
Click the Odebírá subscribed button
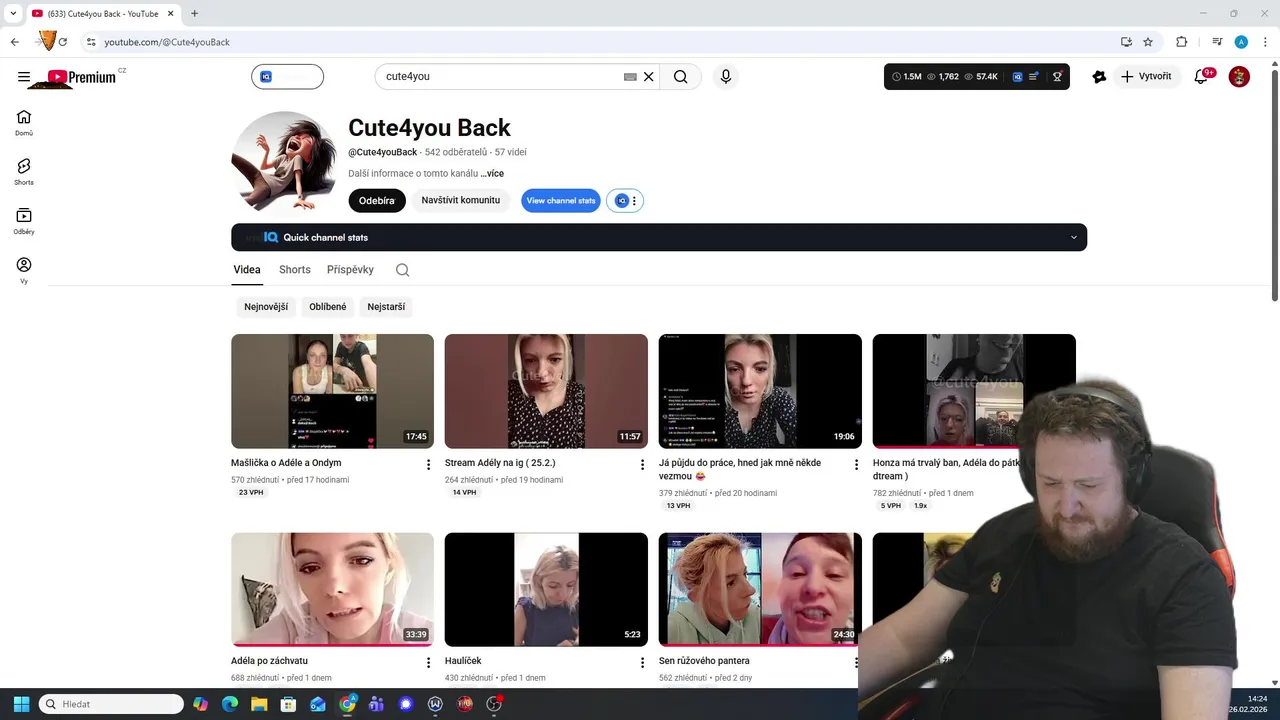[377, 201]
